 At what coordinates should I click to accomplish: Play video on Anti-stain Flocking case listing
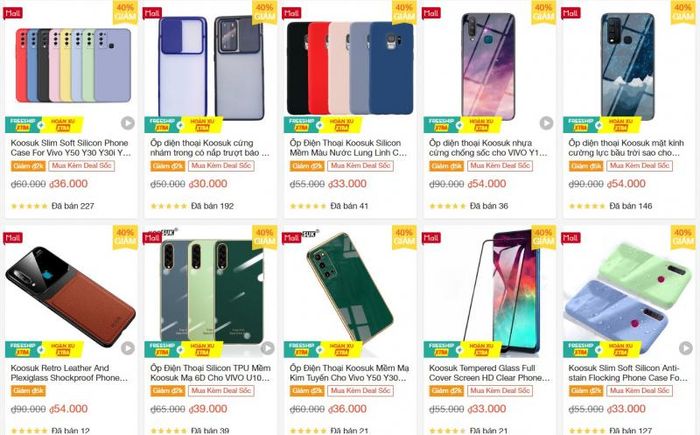[x=686, y=348]
